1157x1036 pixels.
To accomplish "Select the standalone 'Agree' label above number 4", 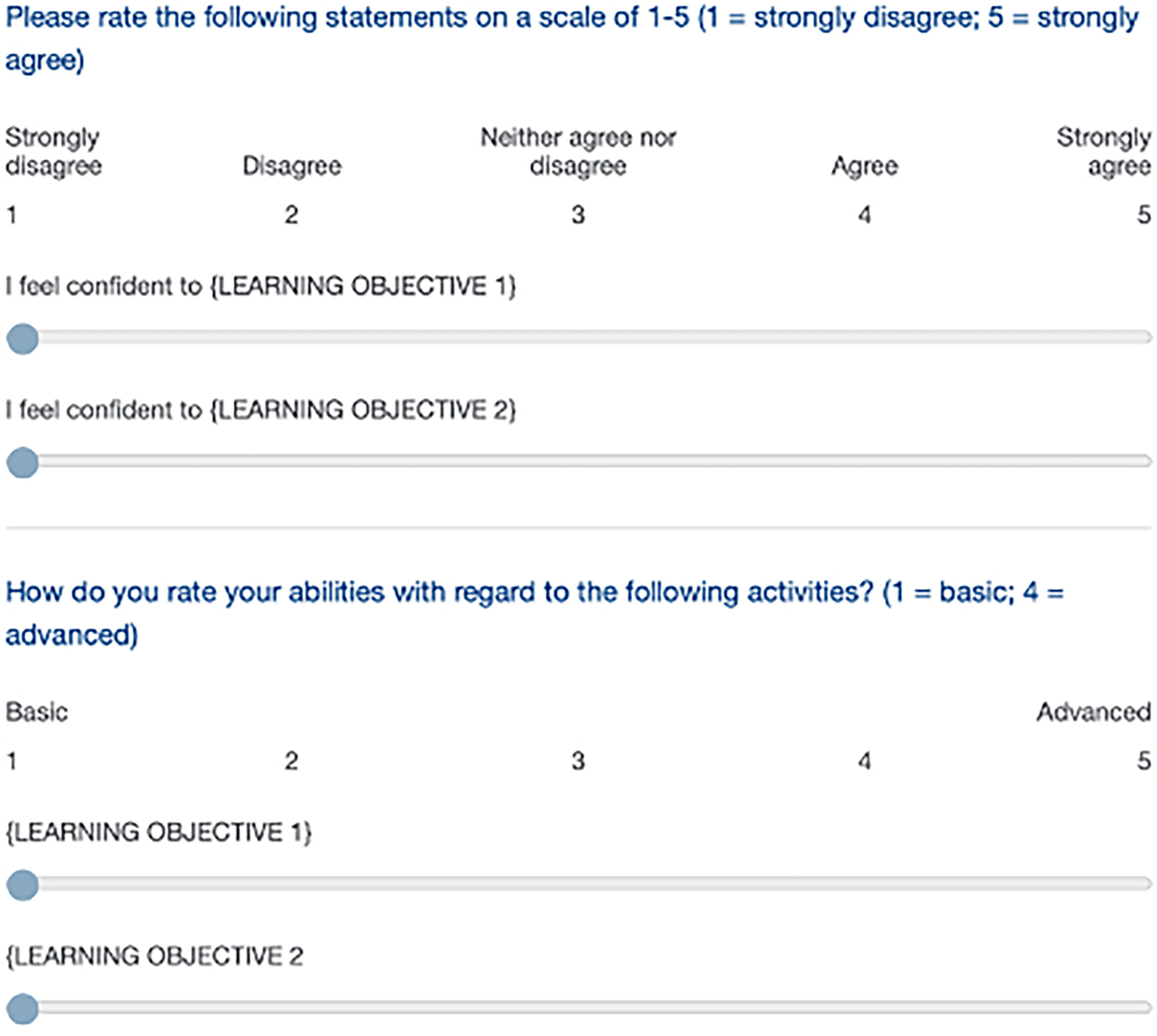I will click(x=864, y=166).
